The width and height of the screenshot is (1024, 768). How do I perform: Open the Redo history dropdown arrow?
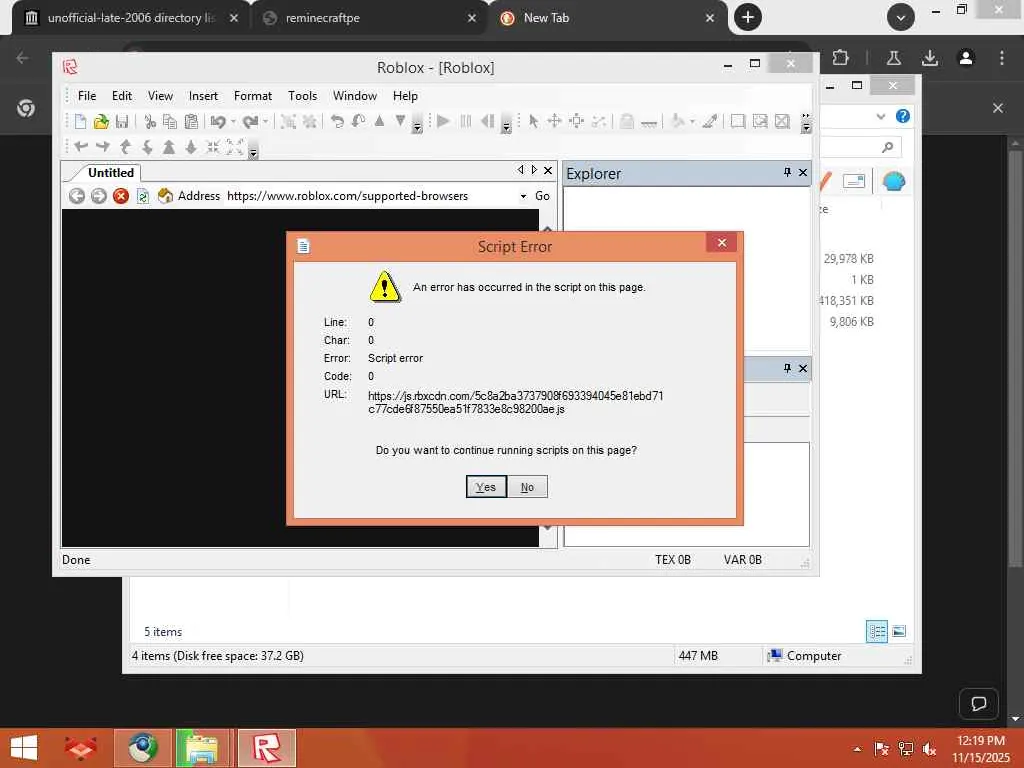(265, 121)
